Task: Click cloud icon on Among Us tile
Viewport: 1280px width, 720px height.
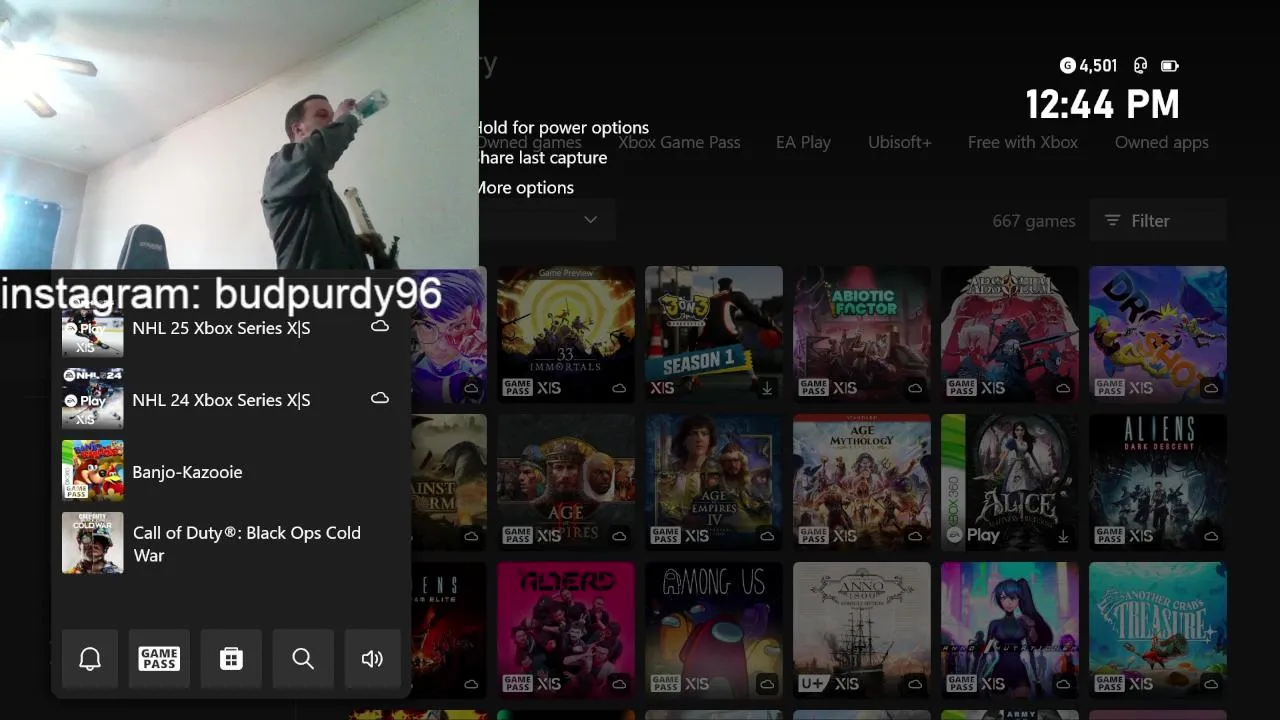Action: coord(767,685)
